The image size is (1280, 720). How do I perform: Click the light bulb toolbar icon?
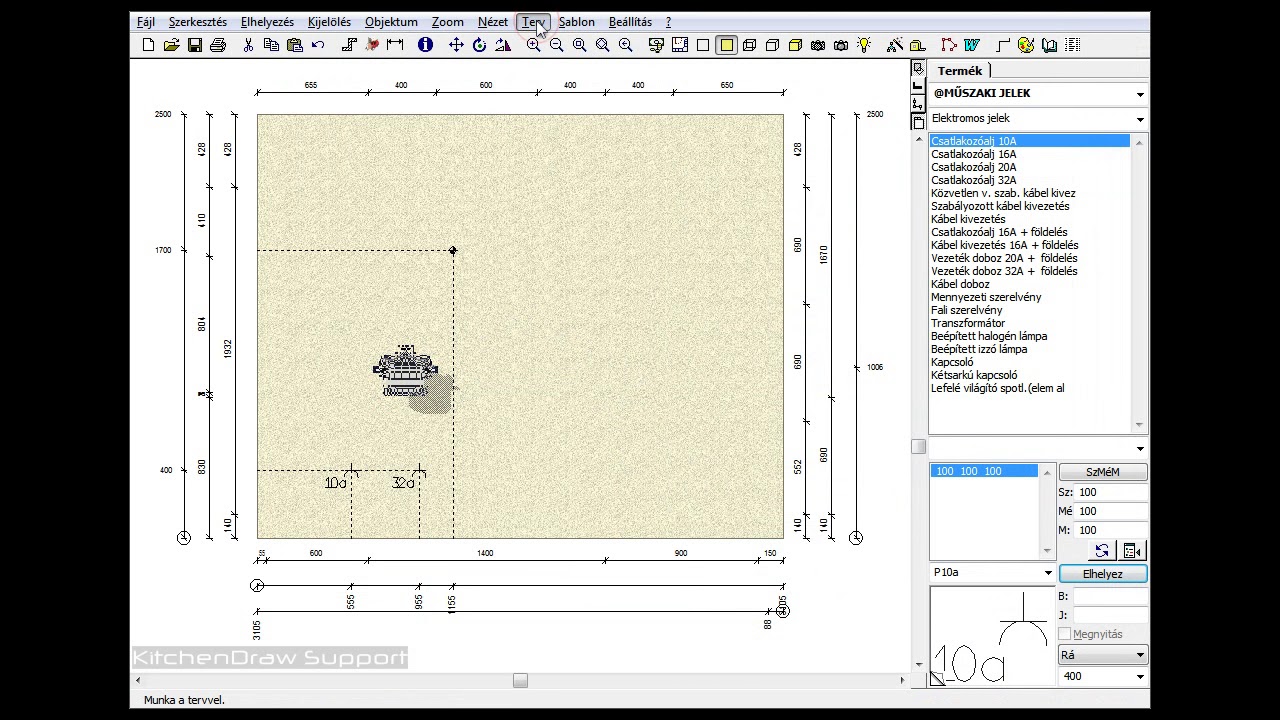864,45
